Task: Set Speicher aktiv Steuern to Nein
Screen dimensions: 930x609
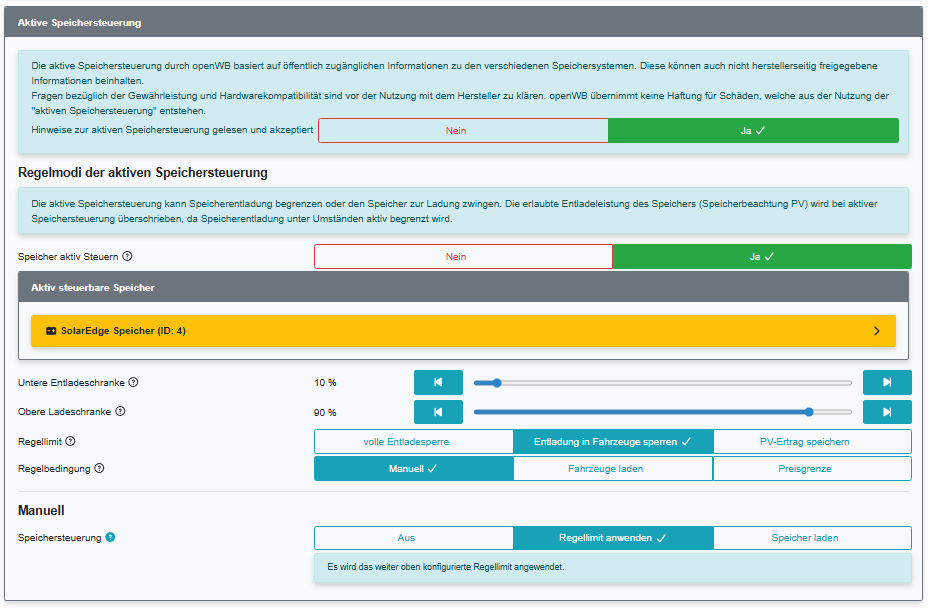Action: (463, 257)
